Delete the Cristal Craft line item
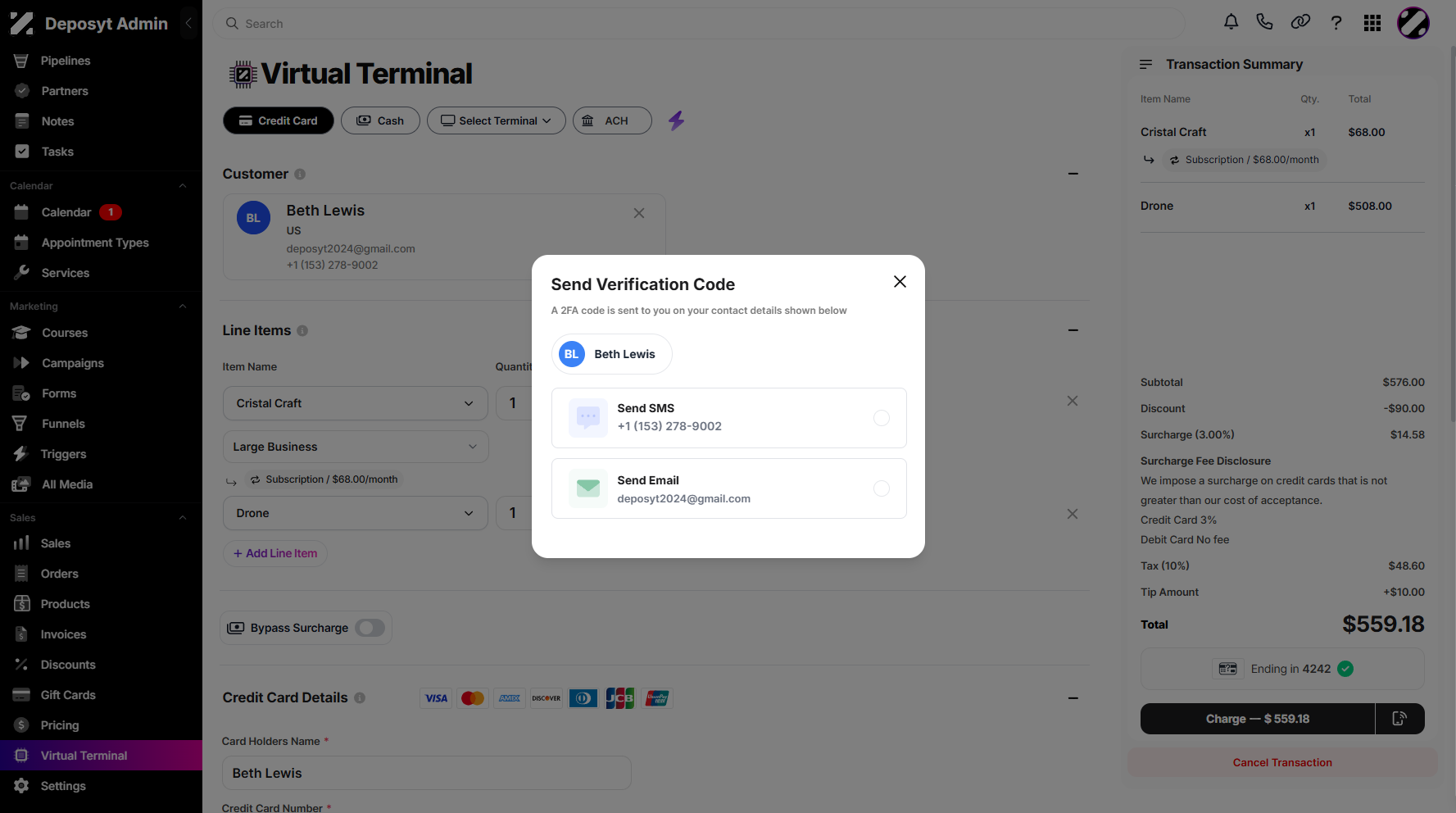This screenshot has width=1456, height=813. pos(1073,401)
